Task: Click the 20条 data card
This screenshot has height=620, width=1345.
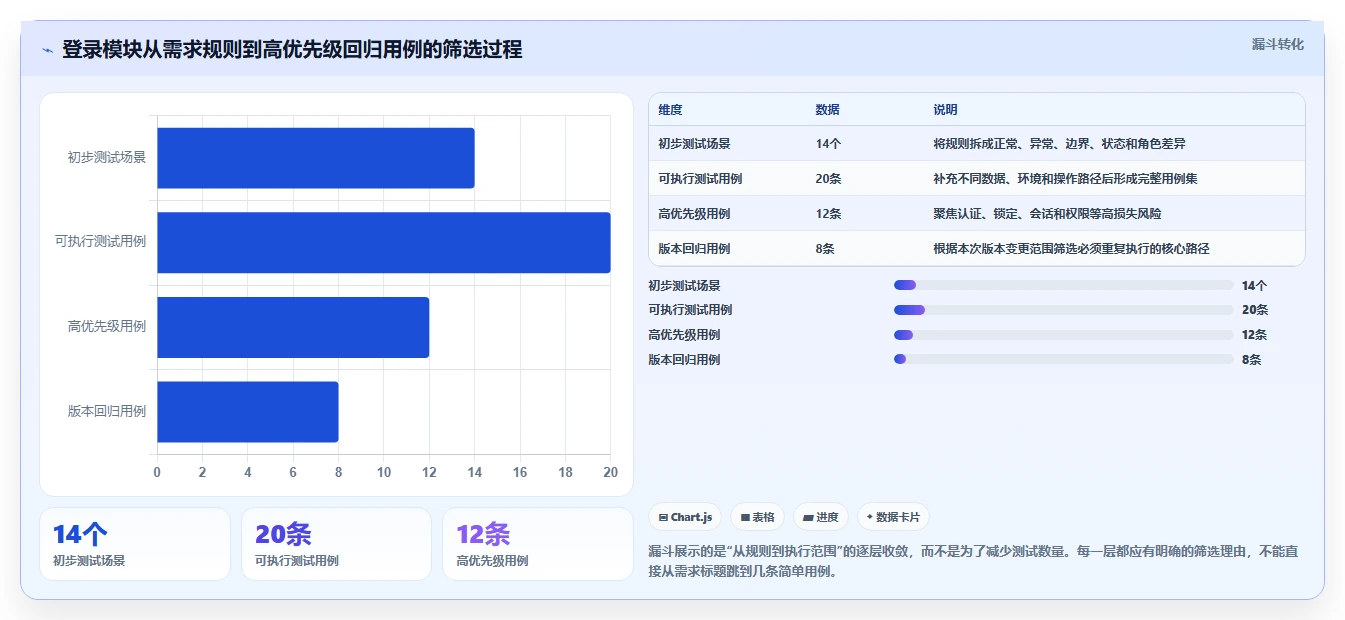Action: point(336,544)
